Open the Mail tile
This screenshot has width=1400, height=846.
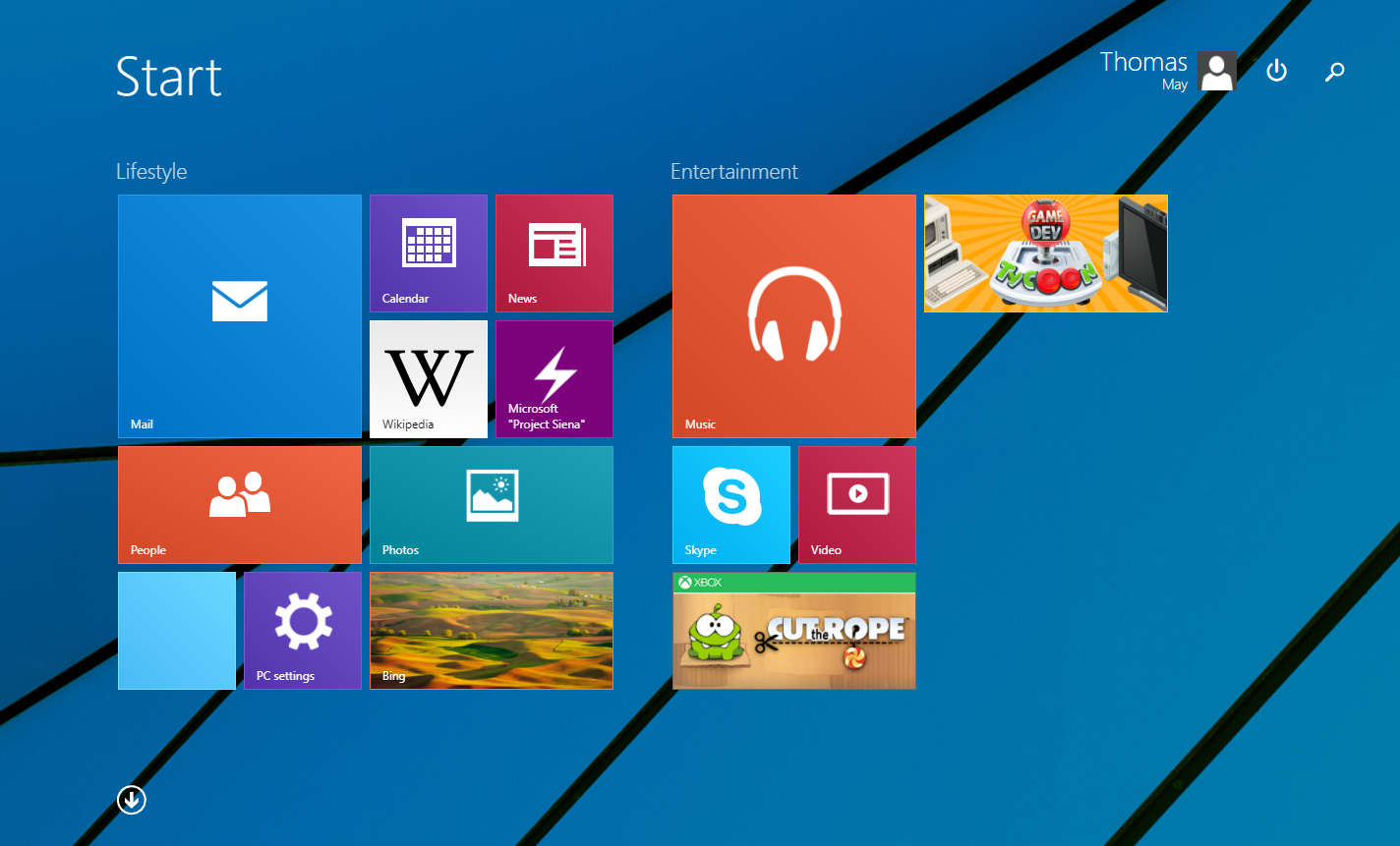(240, 316)
